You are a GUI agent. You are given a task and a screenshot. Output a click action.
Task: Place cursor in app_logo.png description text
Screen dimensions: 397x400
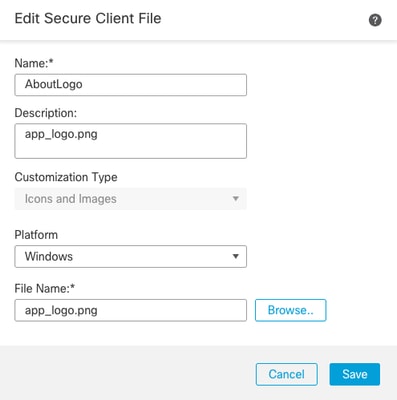[61, 134]
